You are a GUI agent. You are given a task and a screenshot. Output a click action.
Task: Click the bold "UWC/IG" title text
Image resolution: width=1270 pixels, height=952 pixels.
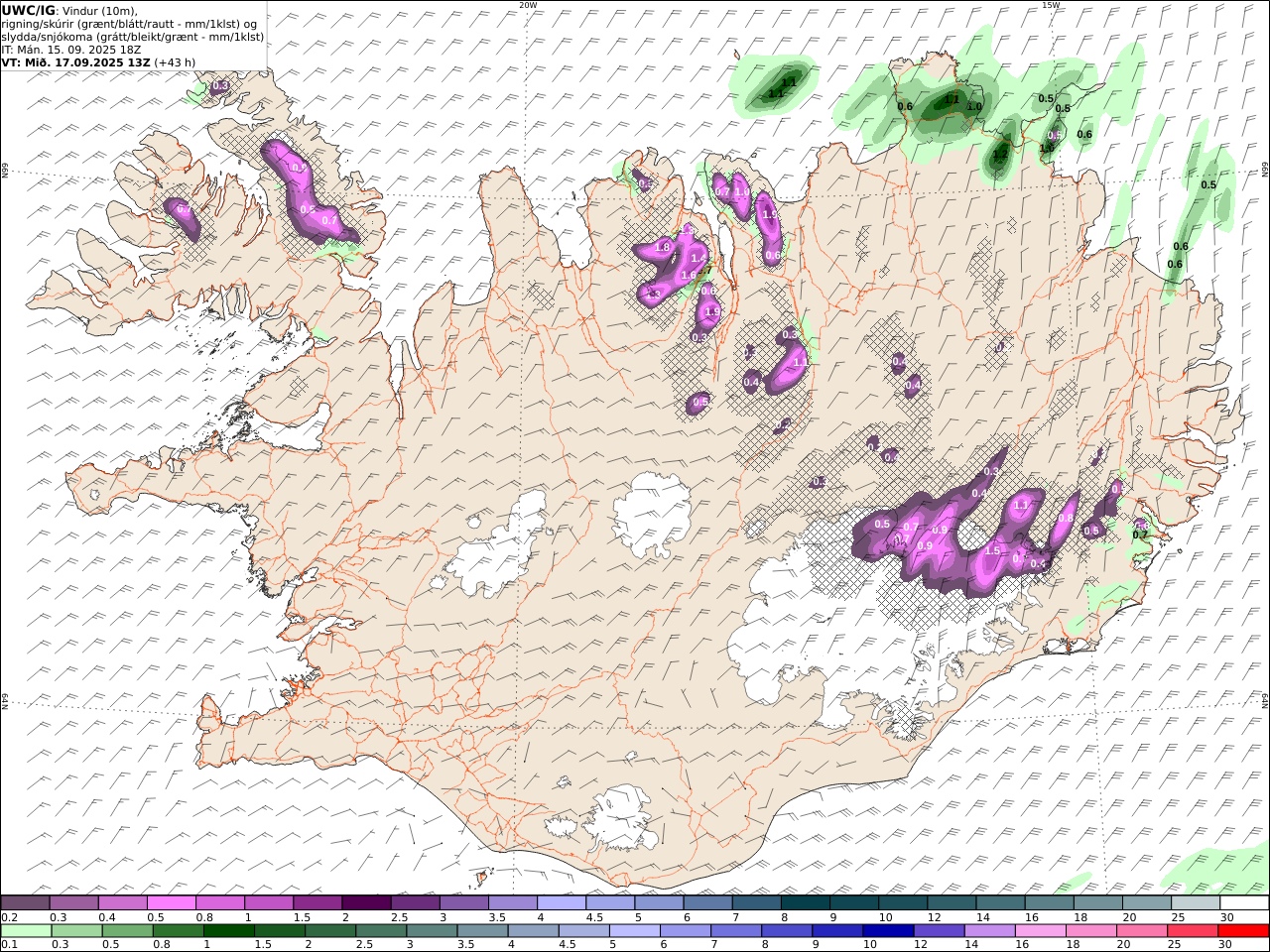pos(29,10)
